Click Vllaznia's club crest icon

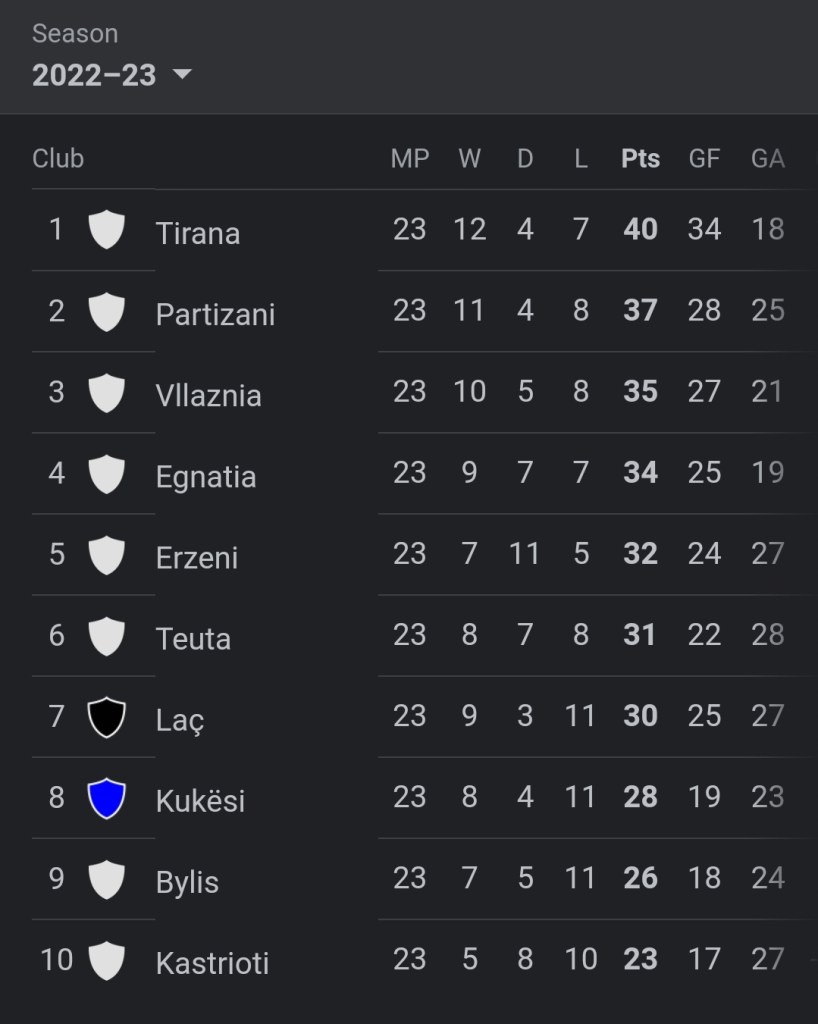pyautogui.click(x=106, y=392)
